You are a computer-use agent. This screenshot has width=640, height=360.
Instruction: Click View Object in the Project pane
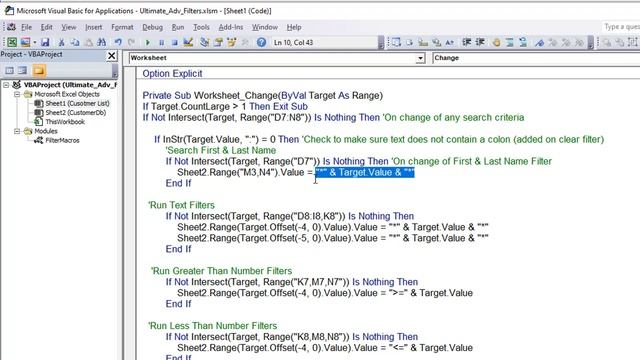22,70
